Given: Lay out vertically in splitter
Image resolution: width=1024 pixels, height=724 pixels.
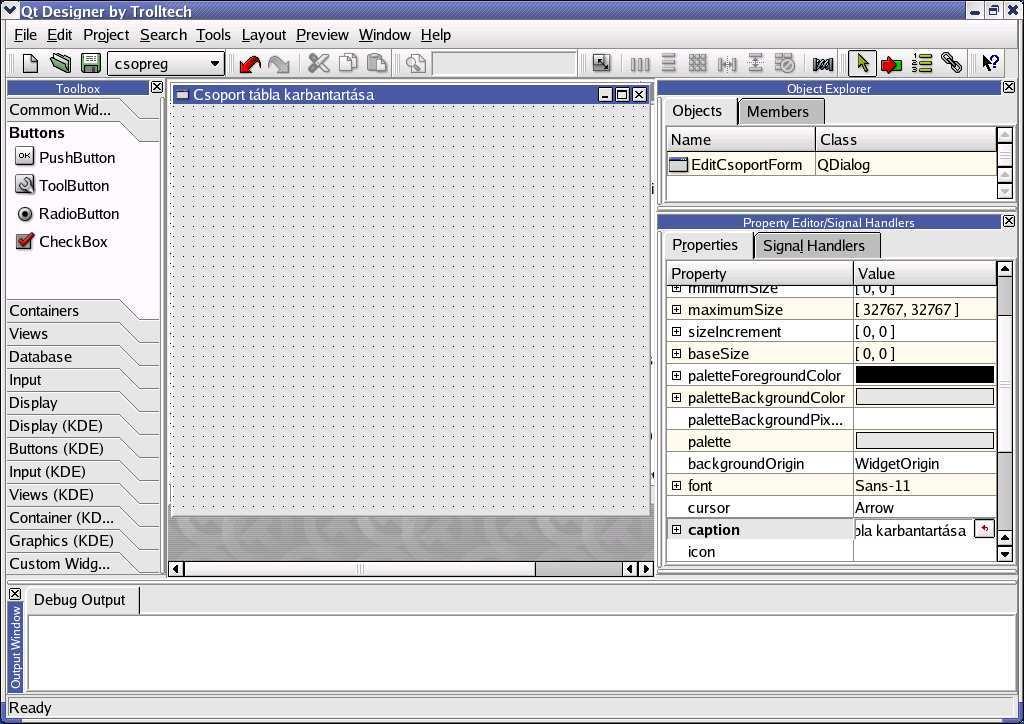Looking at the screenshot, I should [x=756, y=63].
